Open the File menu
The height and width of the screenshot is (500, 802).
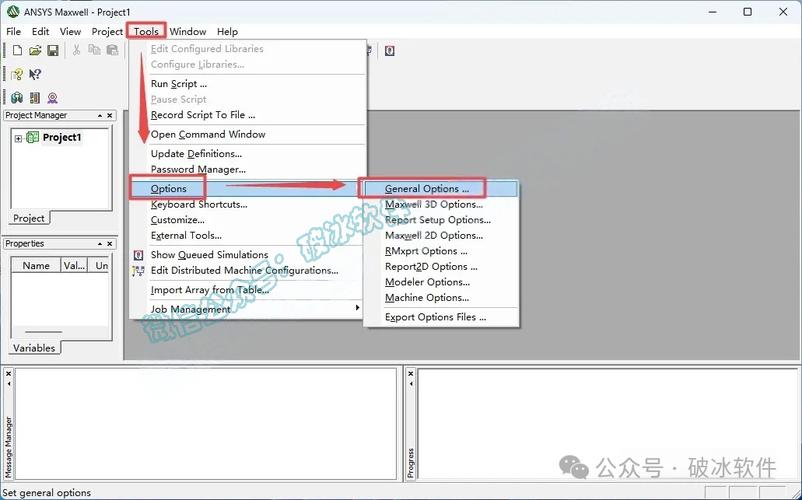coord(14,31)
